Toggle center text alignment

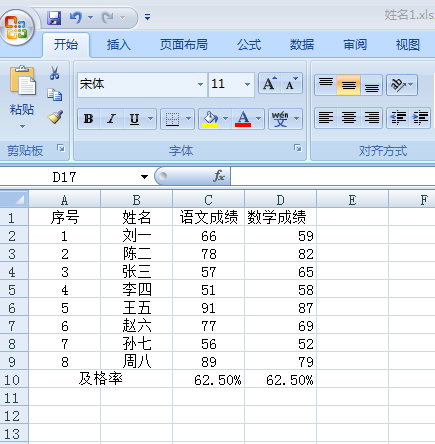coord(348,117)
